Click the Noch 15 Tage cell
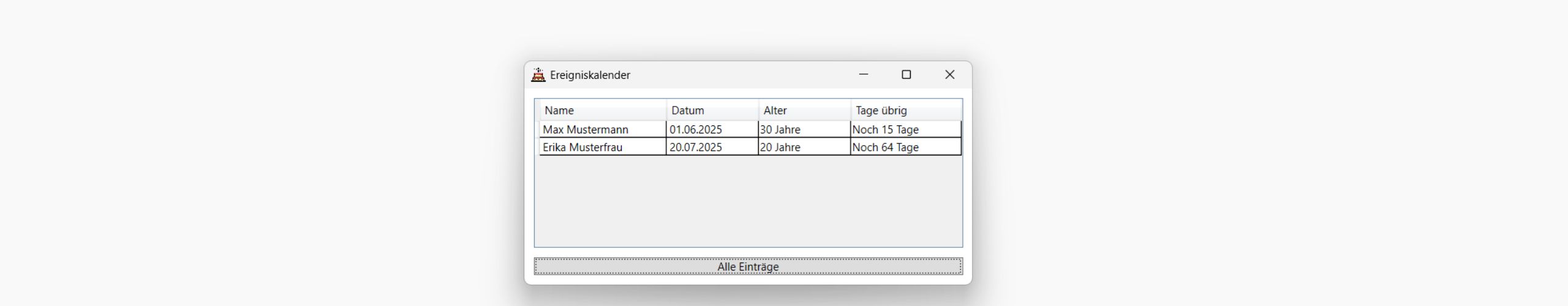 tap(886, 130)
